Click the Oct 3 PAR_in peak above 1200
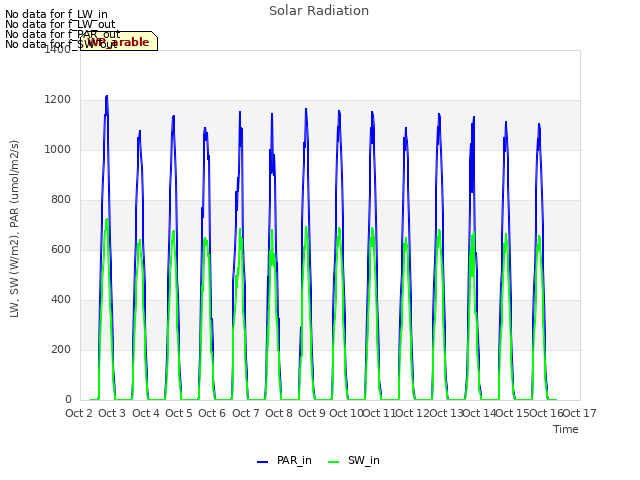This screenshot has width=640, height=480. coord(107,96)
